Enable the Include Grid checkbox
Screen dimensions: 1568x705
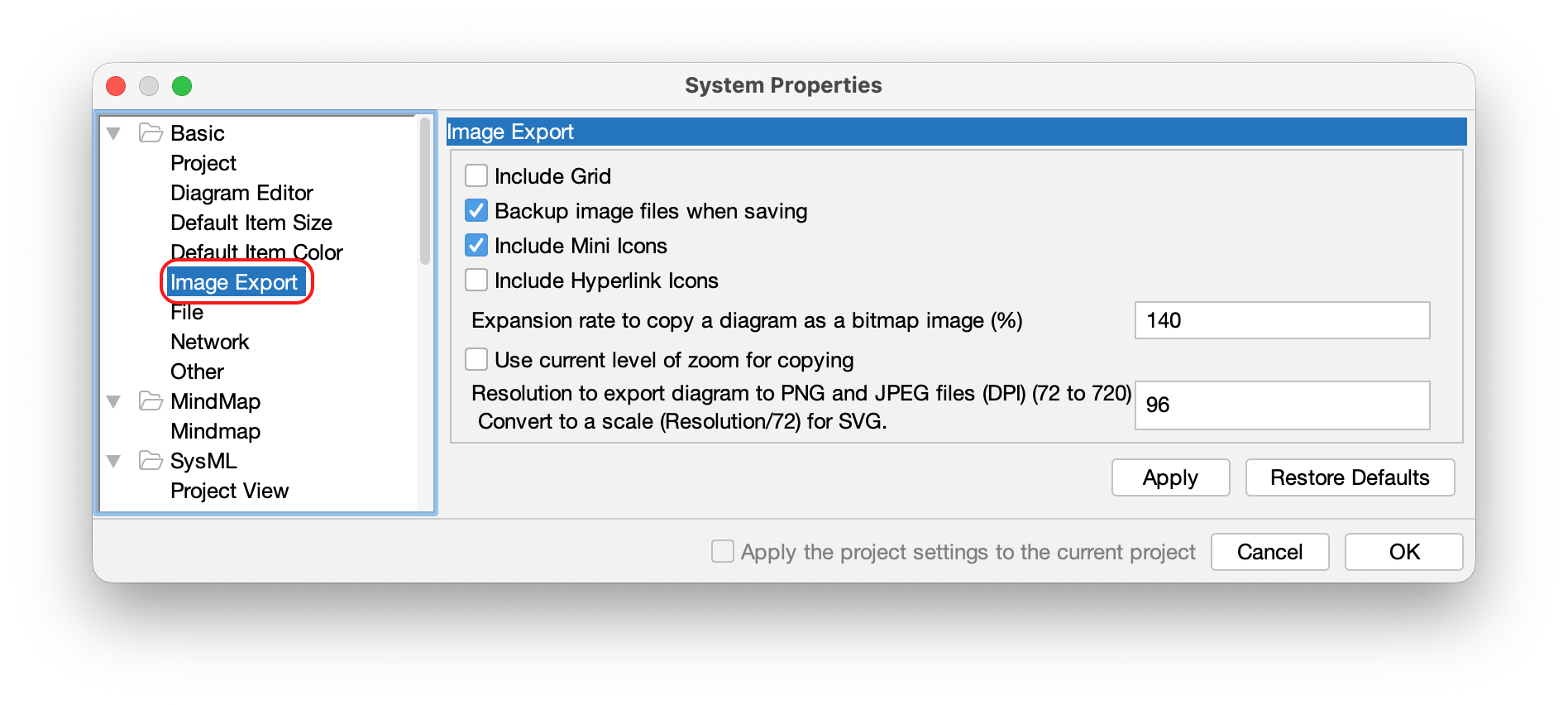pyautogui.click(x=476, y=175)
